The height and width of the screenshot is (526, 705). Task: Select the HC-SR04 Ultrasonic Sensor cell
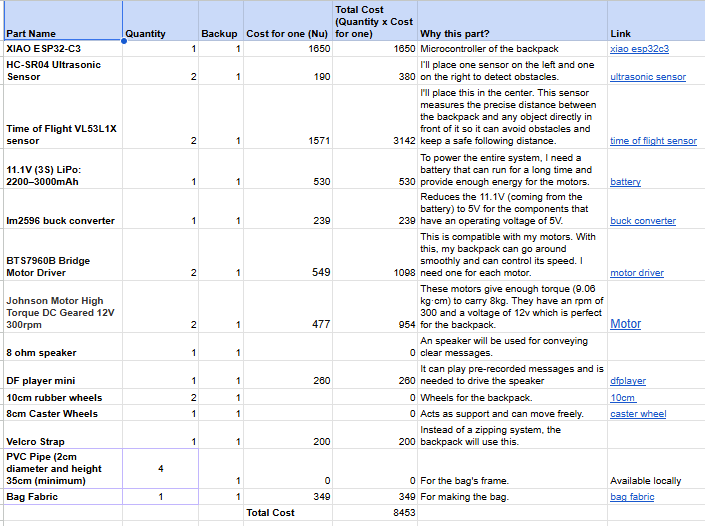[63, 71]
